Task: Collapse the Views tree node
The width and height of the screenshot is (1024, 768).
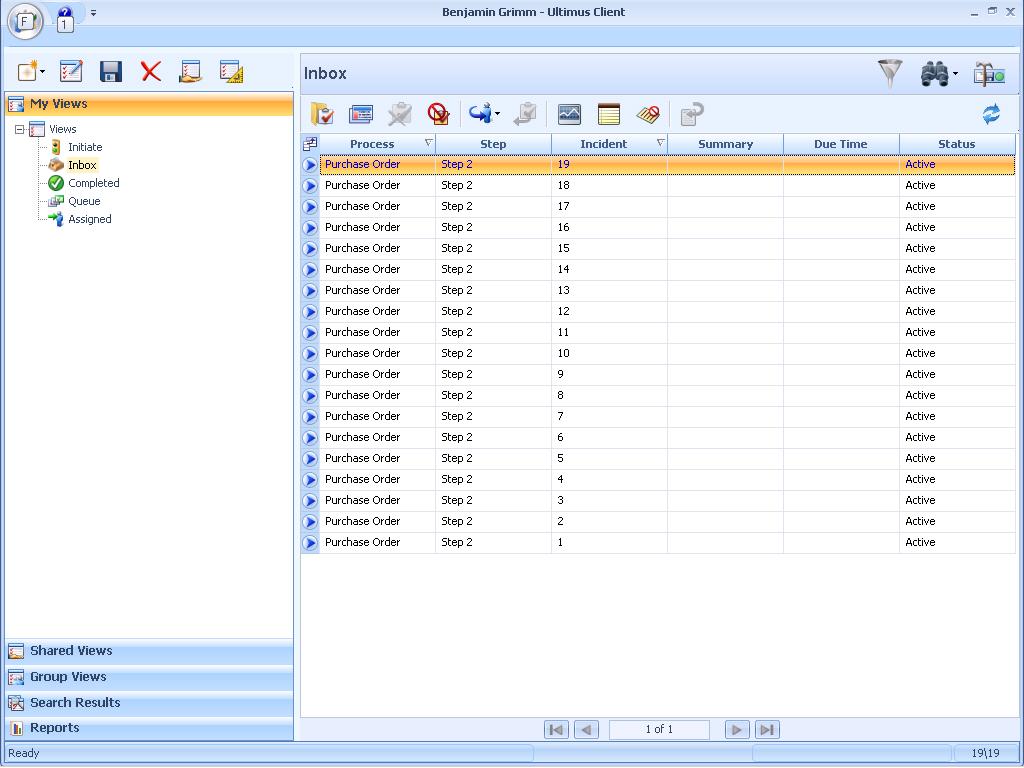Action: [x=20, y=129]
